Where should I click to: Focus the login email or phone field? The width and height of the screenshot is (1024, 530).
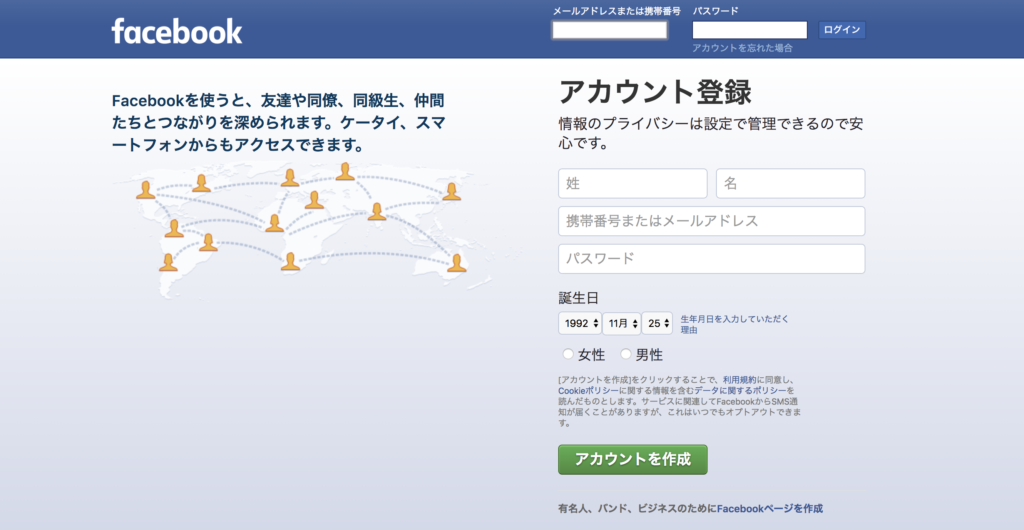[x=609, y=30]
